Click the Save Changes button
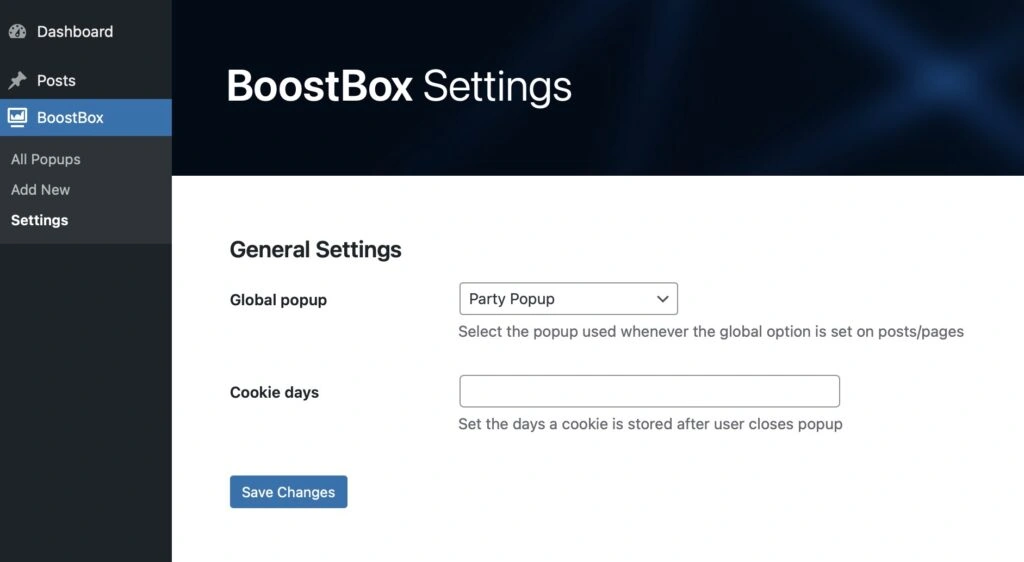1024x562 pixels. click(x=289, y=492)
